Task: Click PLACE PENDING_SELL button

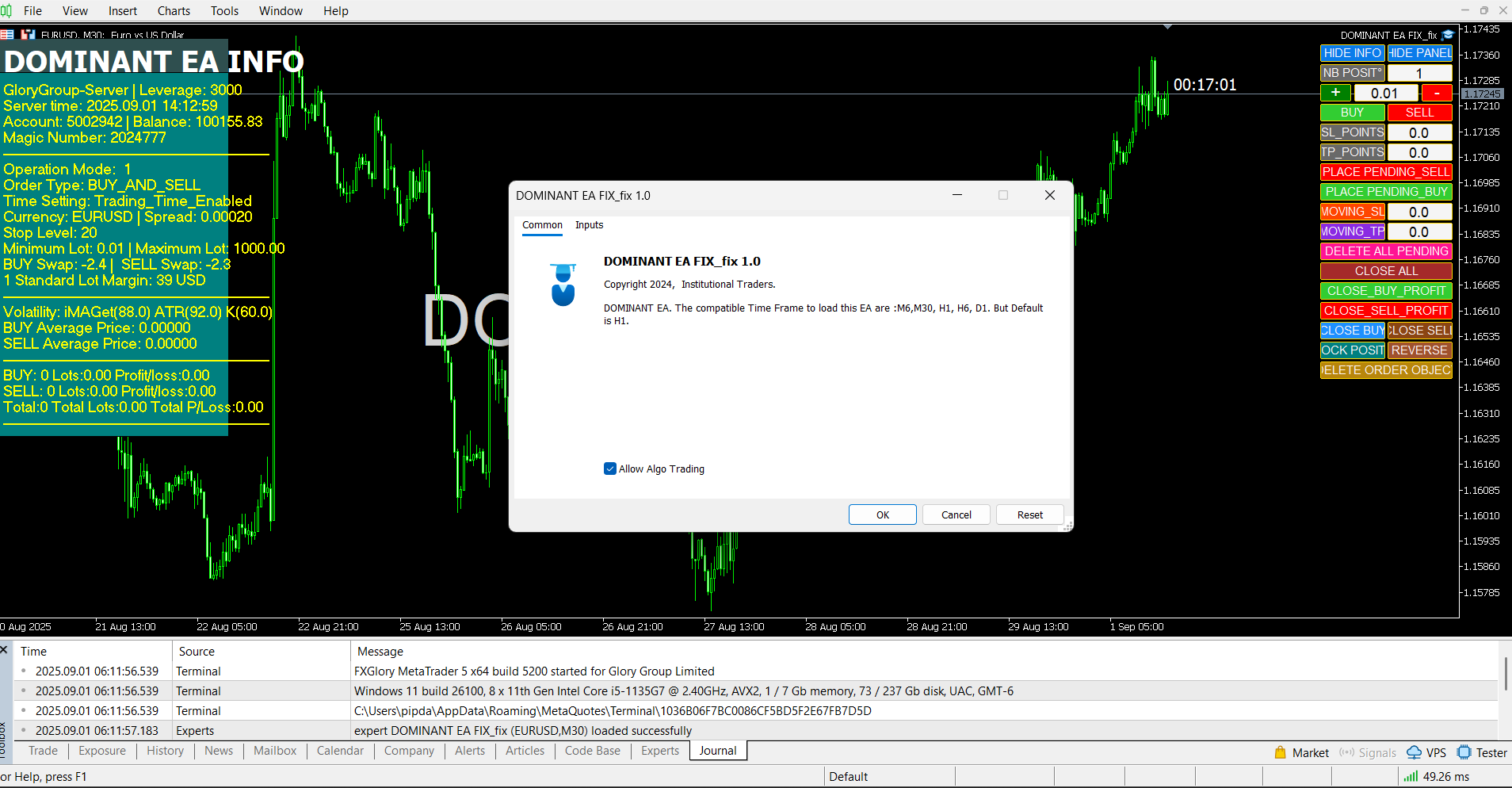Action: 1386,172
